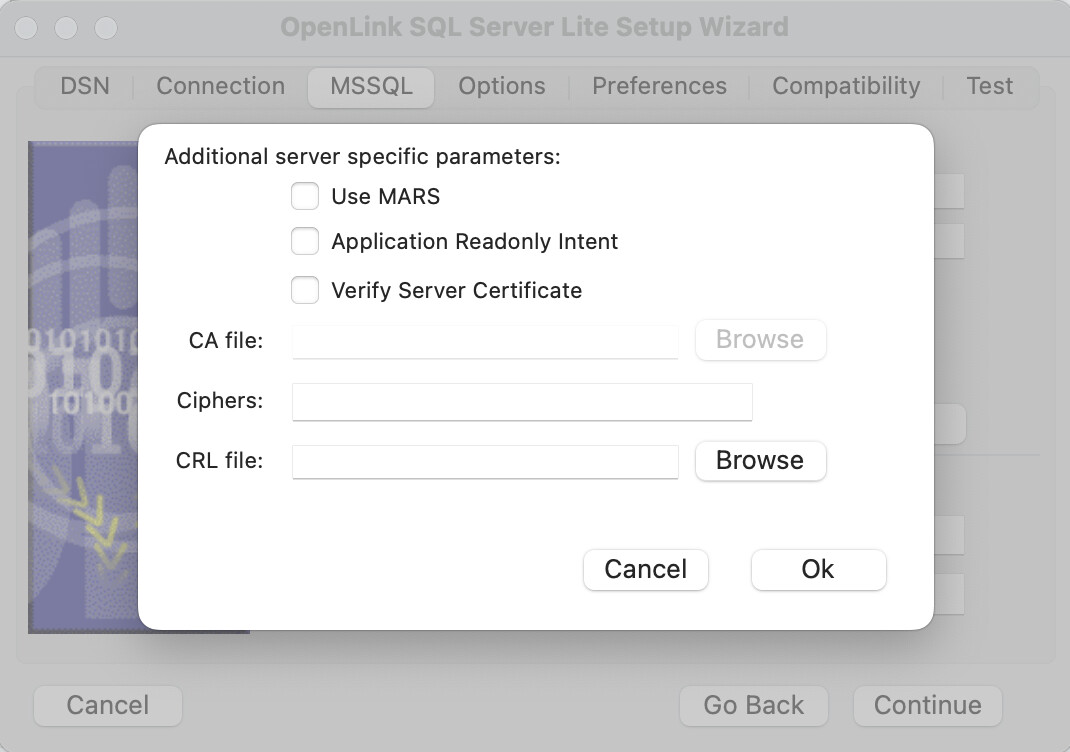Select the MSSQL tab
Image resolution: width=1070 pixels, height=752 pixels.
coord(371,86)
